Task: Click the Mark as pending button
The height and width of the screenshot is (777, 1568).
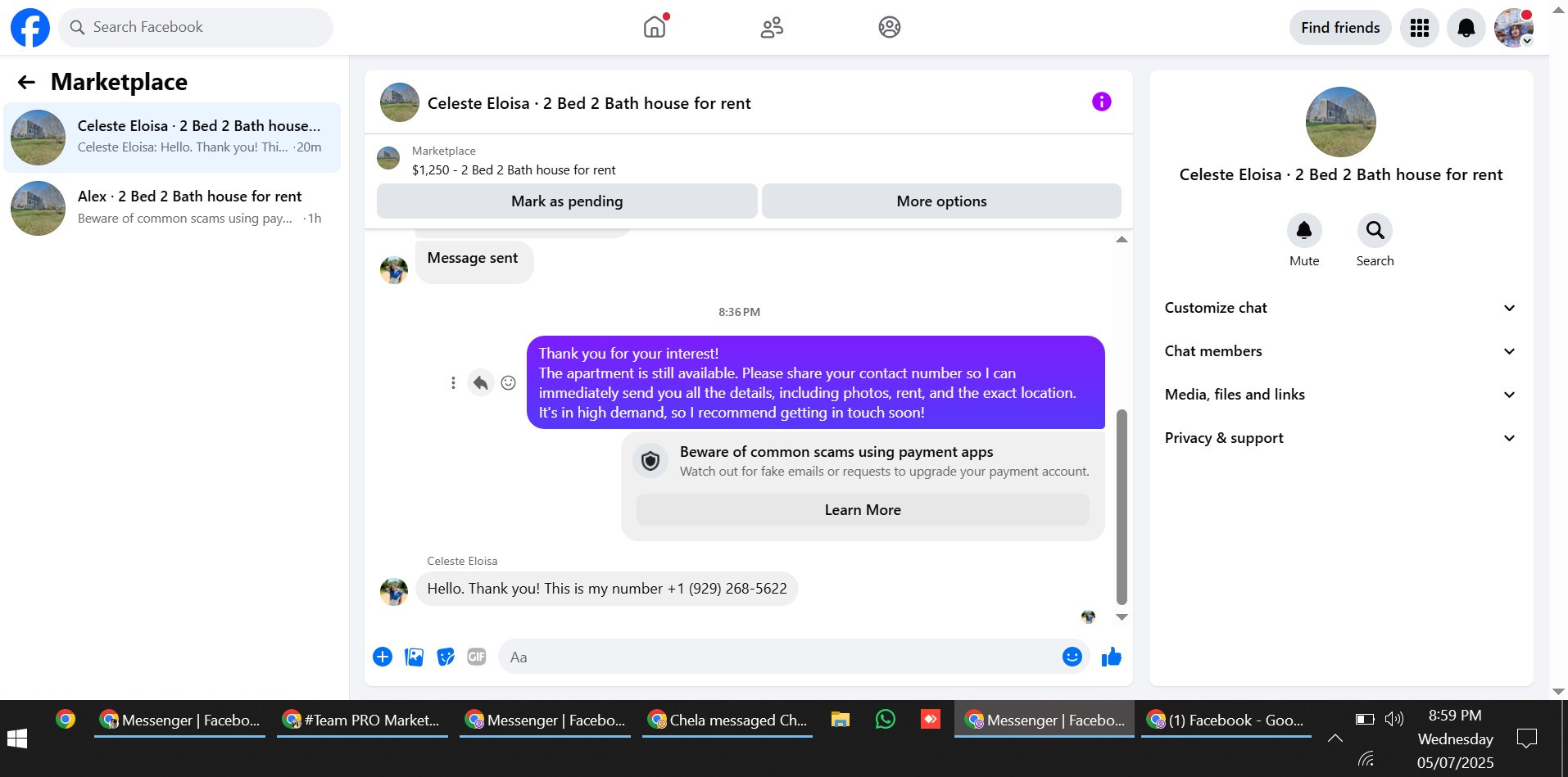Action: coord(567,201)
